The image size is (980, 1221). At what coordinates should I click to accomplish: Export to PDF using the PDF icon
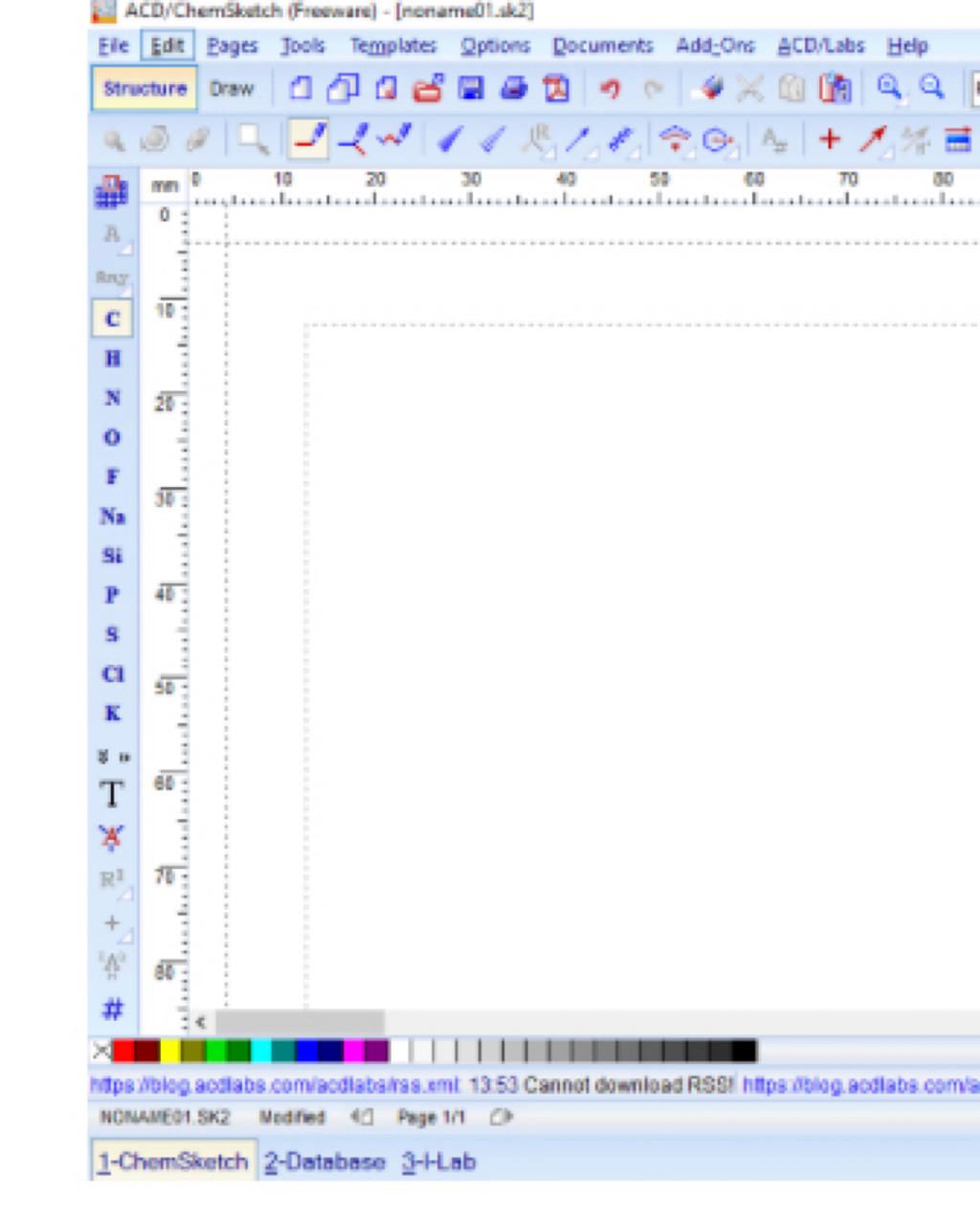(x=557, y=89)
